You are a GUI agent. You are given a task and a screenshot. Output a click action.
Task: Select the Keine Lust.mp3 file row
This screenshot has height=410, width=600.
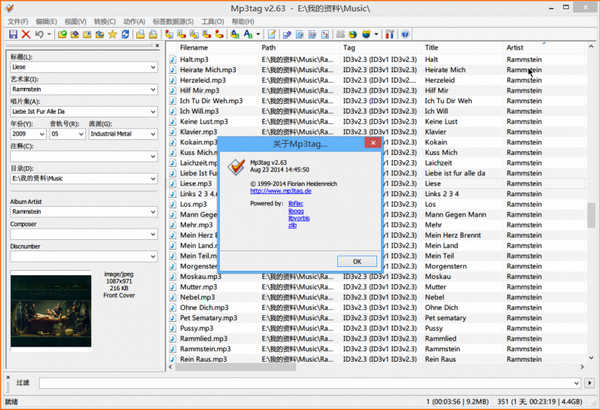click(377, 122)
